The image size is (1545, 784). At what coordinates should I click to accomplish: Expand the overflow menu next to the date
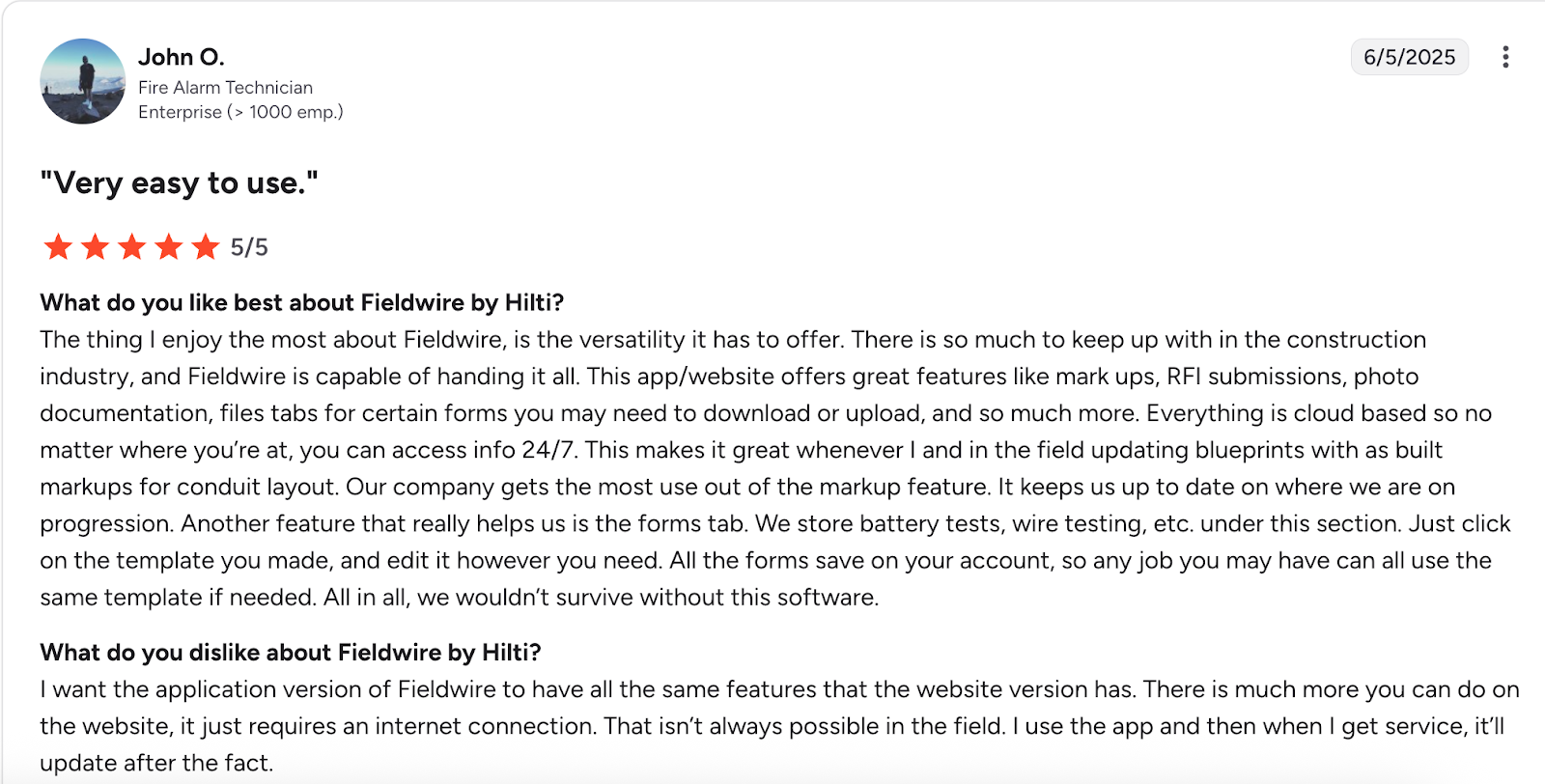(1505, 58)
